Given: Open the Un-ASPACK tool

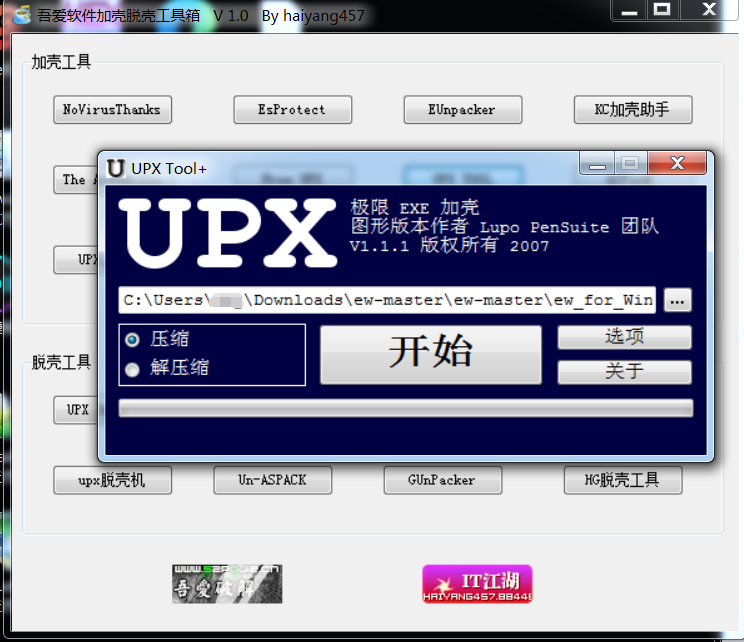Looking at the screenshot, I should point(273,480).
